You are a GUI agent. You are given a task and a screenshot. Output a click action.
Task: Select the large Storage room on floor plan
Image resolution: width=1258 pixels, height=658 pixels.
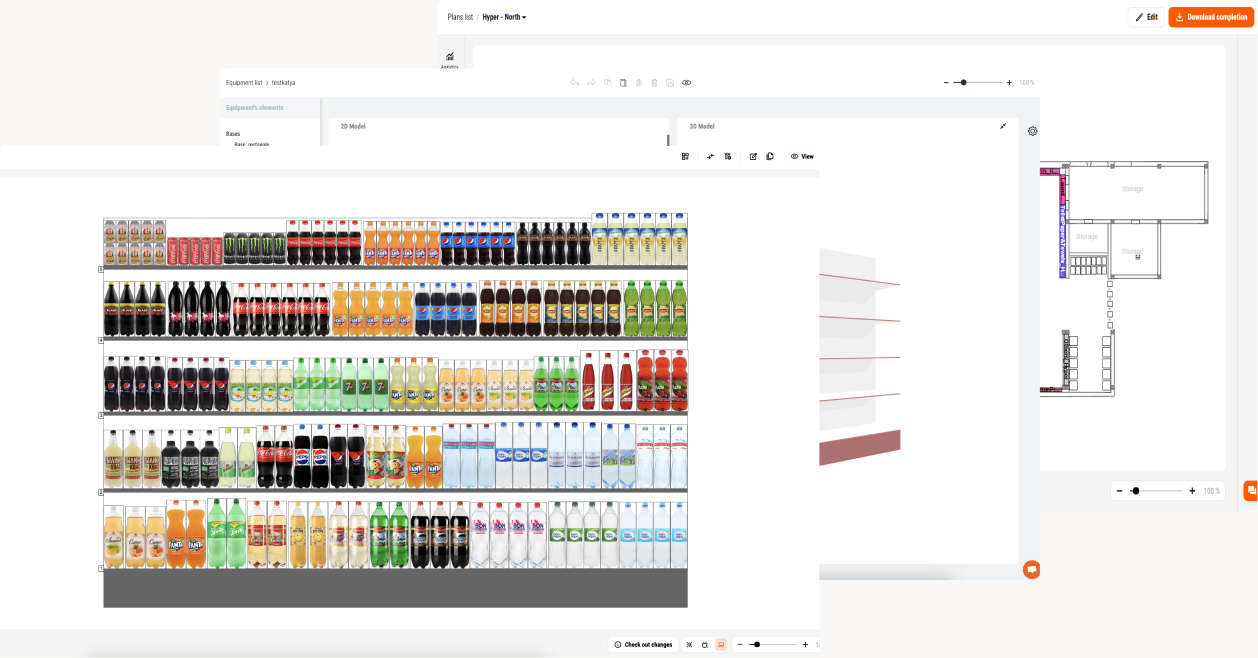(1137, 194)
